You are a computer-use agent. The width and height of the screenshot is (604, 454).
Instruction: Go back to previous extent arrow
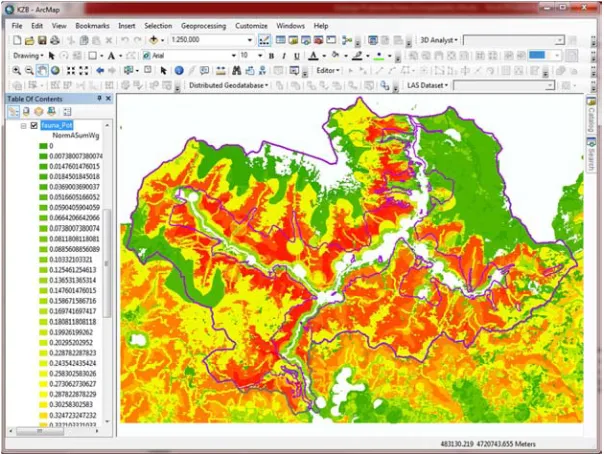(100, 70)
